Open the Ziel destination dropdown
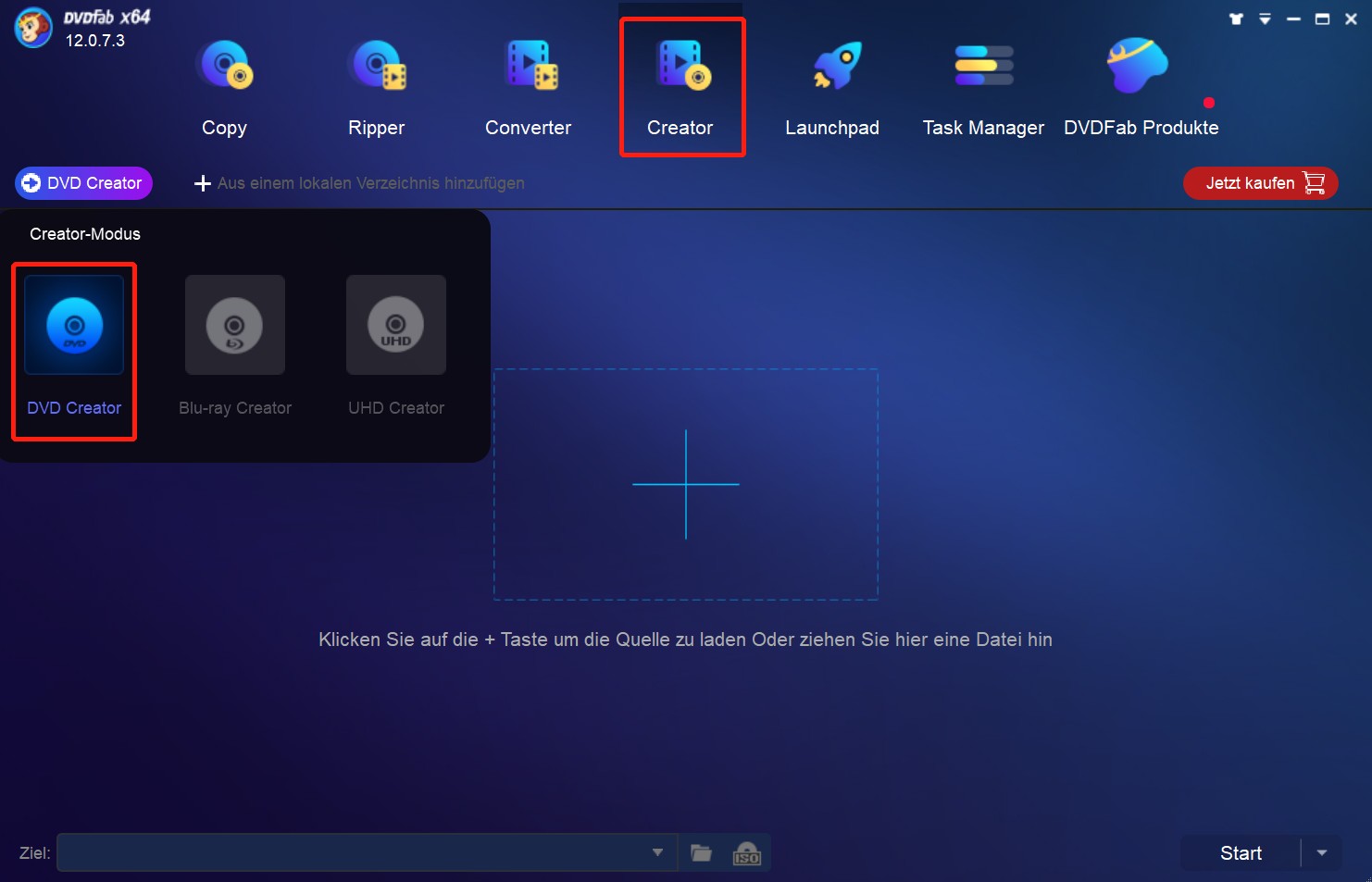Viewport: 1372px width, 882px height. [x=657, y=852]
